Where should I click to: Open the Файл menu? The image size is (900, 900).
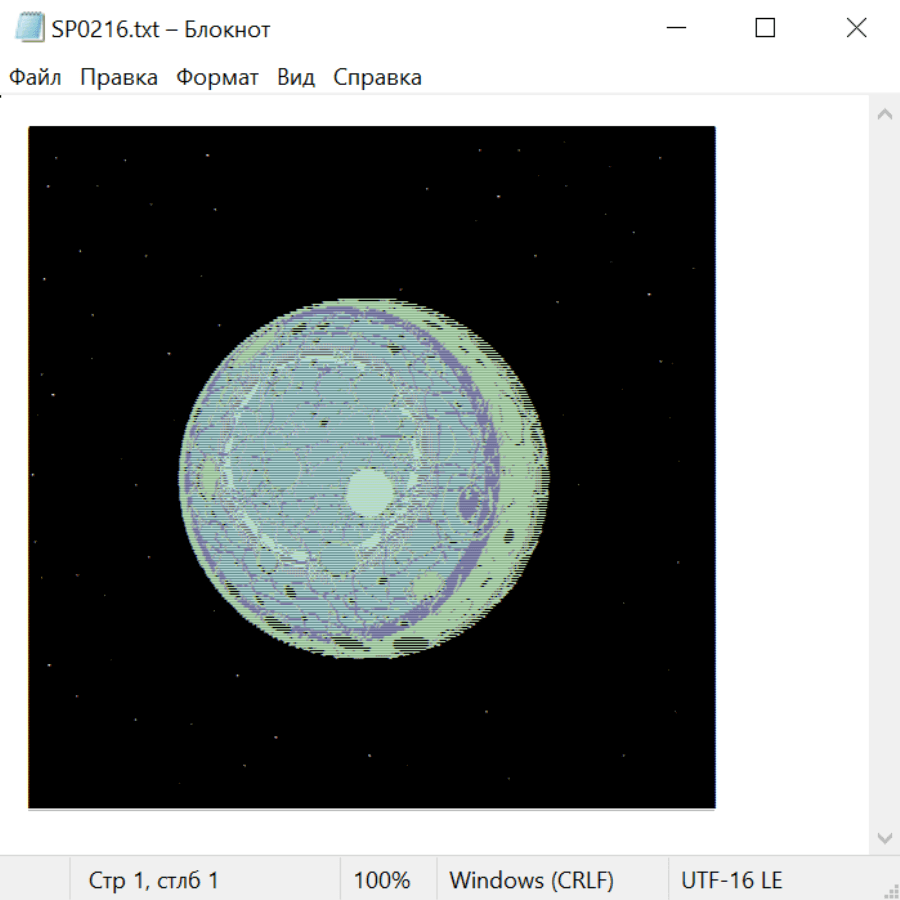click(35, 78)
